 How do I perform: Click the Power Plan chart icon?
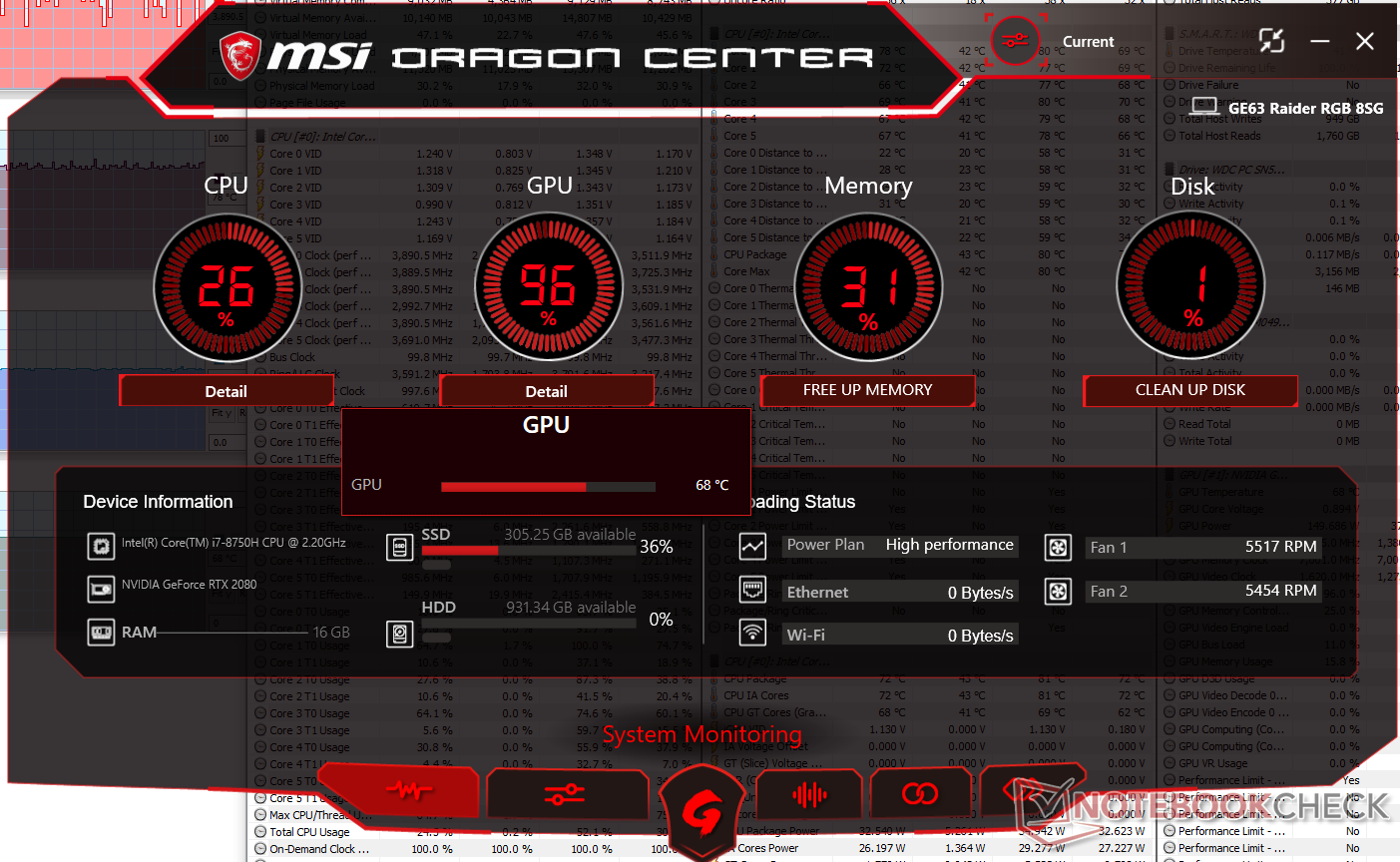tap(752, 546)
